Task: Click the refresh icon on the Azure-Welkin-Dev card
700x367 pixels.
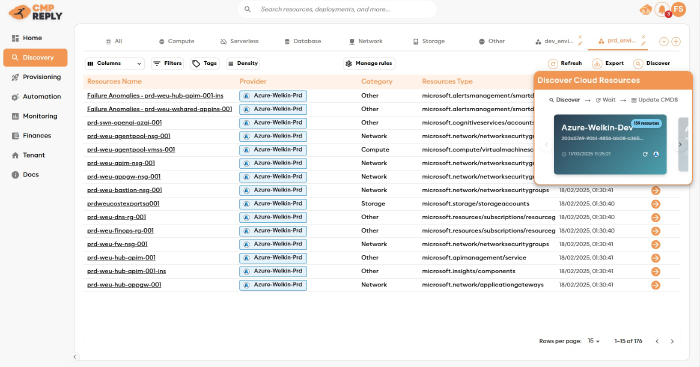Action: [645, 154]
